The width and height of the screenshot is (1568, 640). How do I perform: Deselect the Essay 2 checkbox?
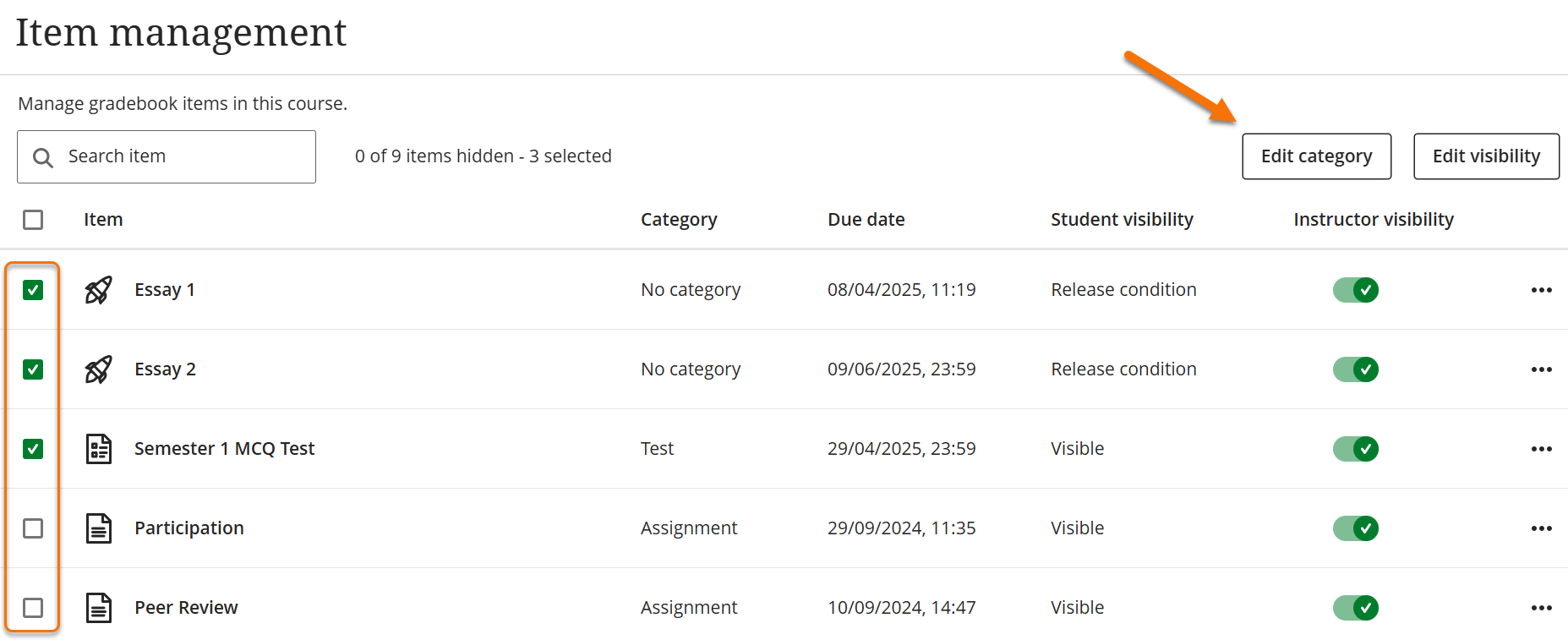pyautogui.click(x=33, y=369)
